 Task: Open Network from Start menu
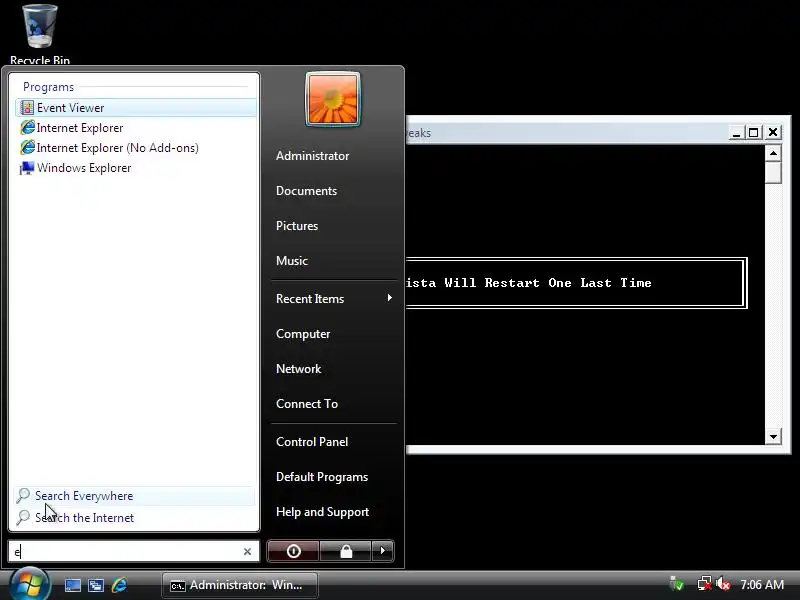(298, 369)
